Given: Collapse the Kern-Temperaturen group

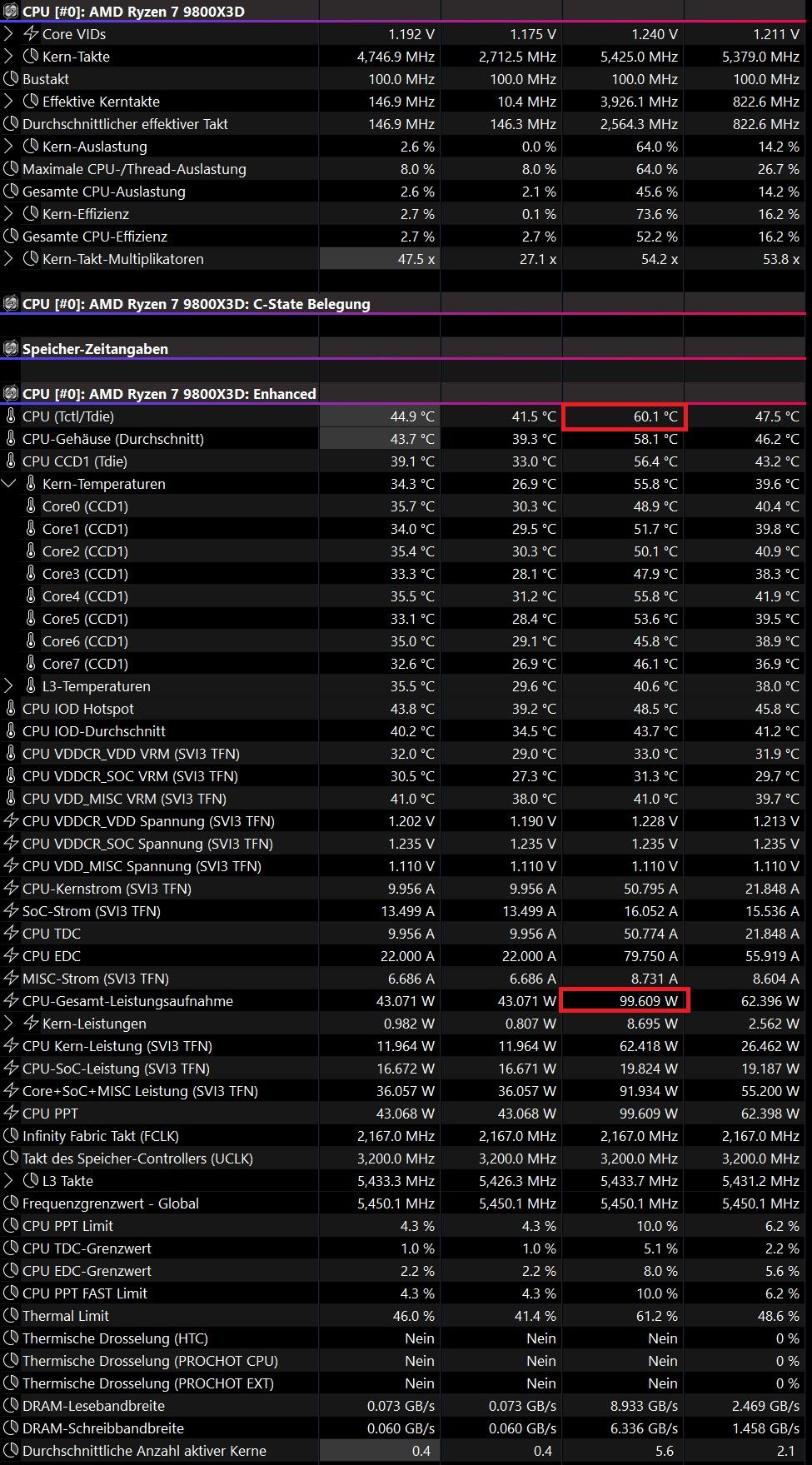Looking at the screenshot, I should [9, 484].
